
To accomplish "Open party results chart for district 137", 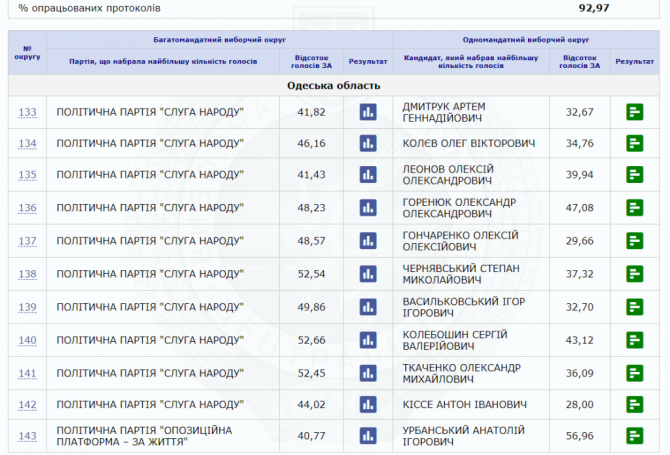I will coord(368,241).
